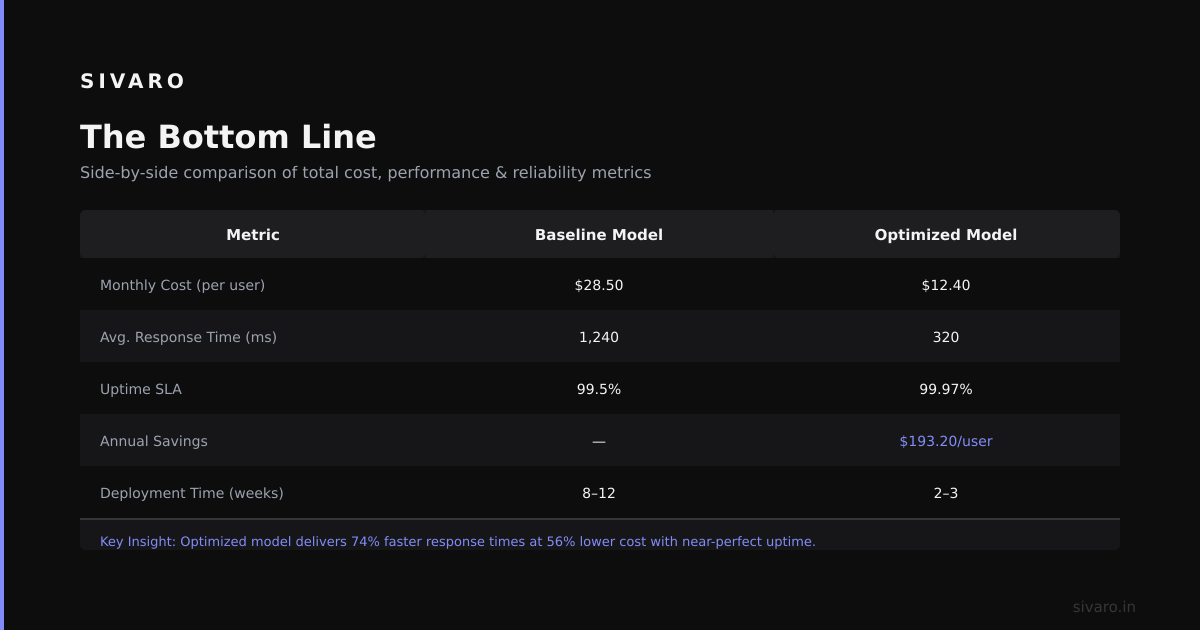Click the Key Insight summary text
1200x630 pixels.
[458, 541]
